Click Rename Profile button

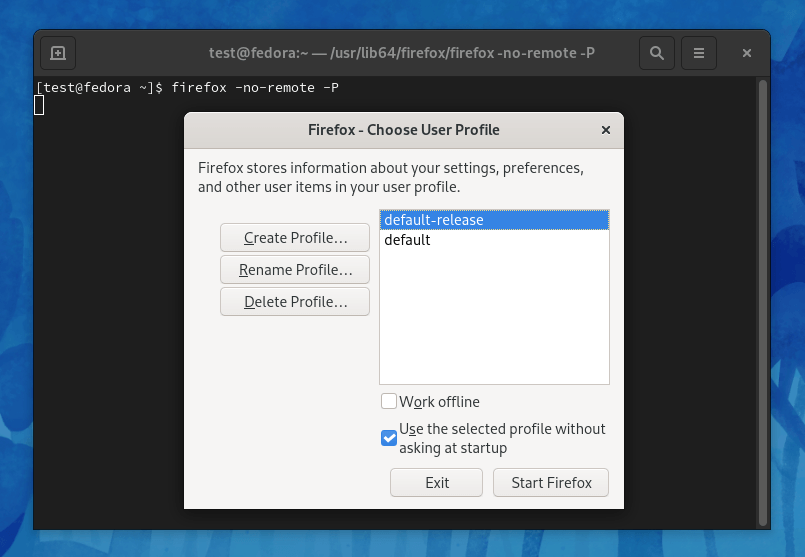click(x=295, y=270)
